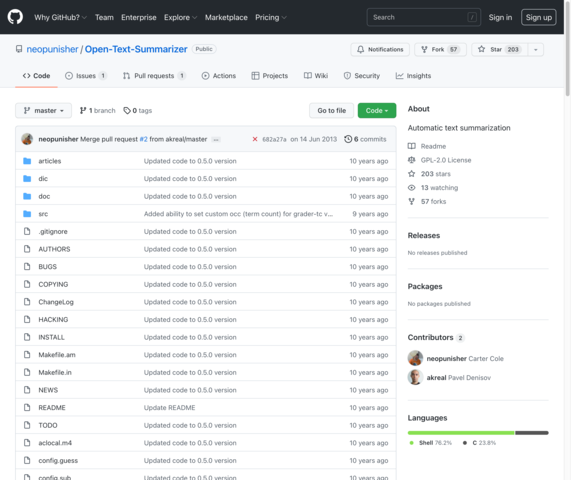
Task: Open the AUTHORS file
Action: point(54,249)
